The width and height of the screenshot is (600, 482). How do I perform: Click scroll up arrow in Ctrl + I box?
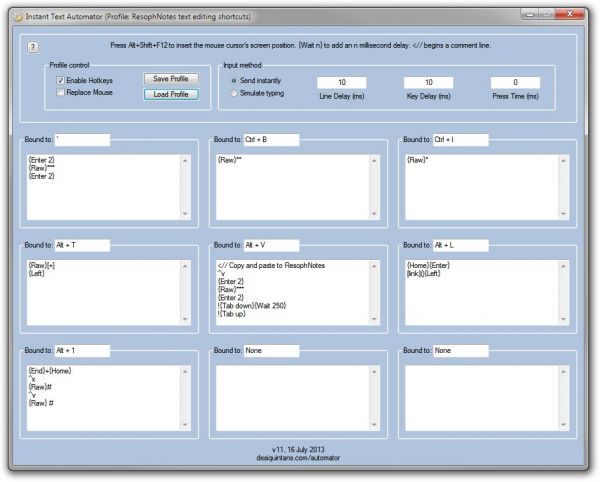[x=564, y=161]
